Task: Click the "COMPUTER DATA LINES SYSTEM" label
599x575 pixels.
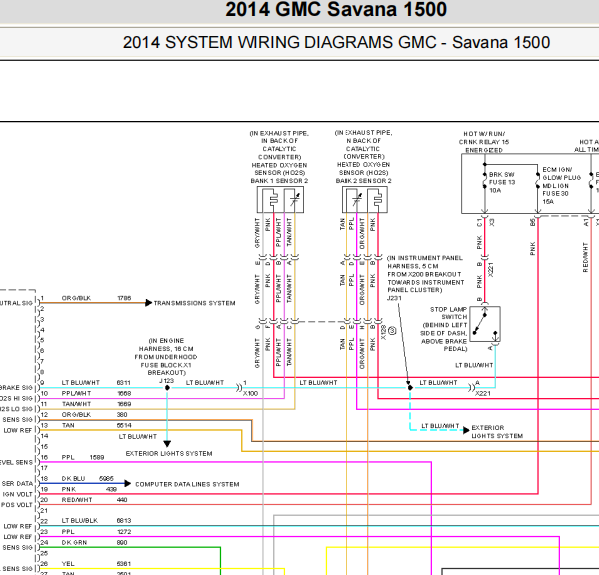Action: coord(187,484)
